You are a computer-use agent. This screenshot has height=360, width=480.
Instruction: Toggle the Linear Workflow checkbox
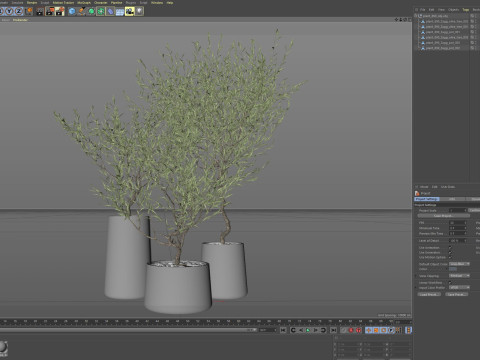(450, 282)
